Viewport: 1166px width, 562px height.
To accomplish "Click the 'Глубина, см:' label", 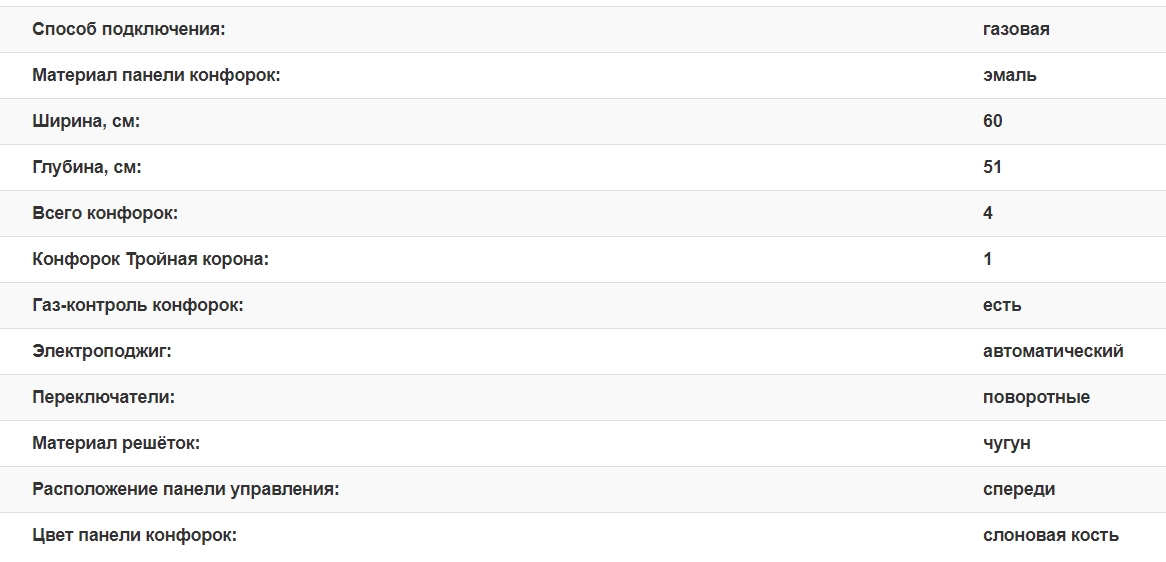I will pos(87,167).
